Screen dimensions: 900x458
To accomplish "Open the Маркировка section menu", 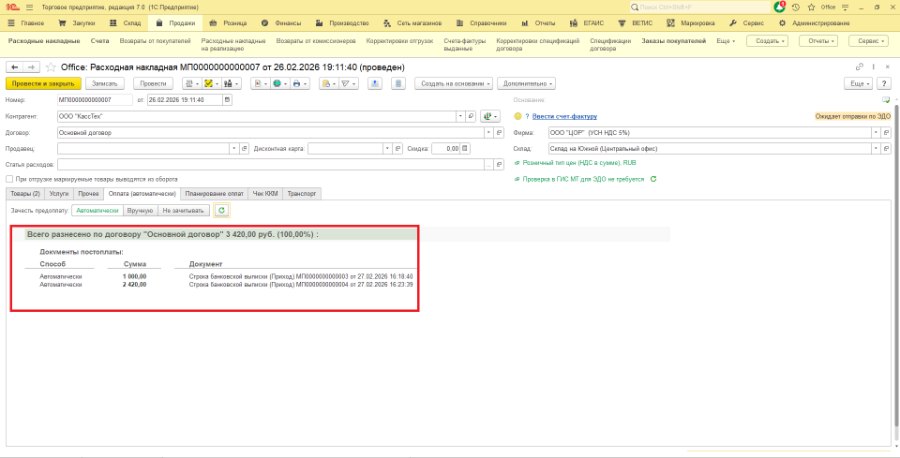I will coord(692,24).
